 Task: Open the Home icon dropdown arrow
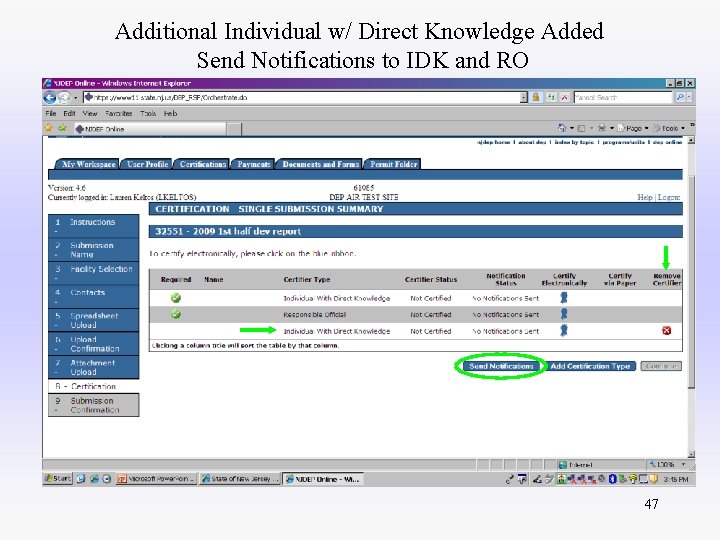tap(572, 129)
